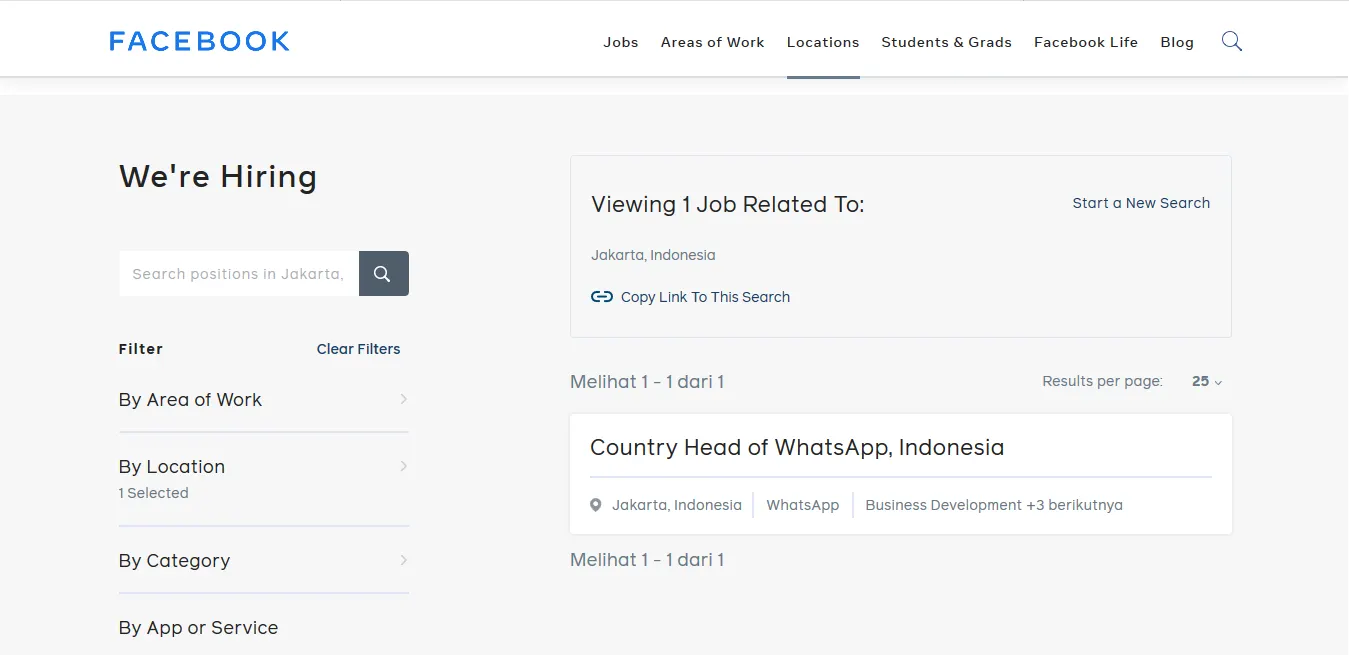Open the Results per page dropdown
The width and height of the screenshot is (1349, 655).
coord(1207,381)
